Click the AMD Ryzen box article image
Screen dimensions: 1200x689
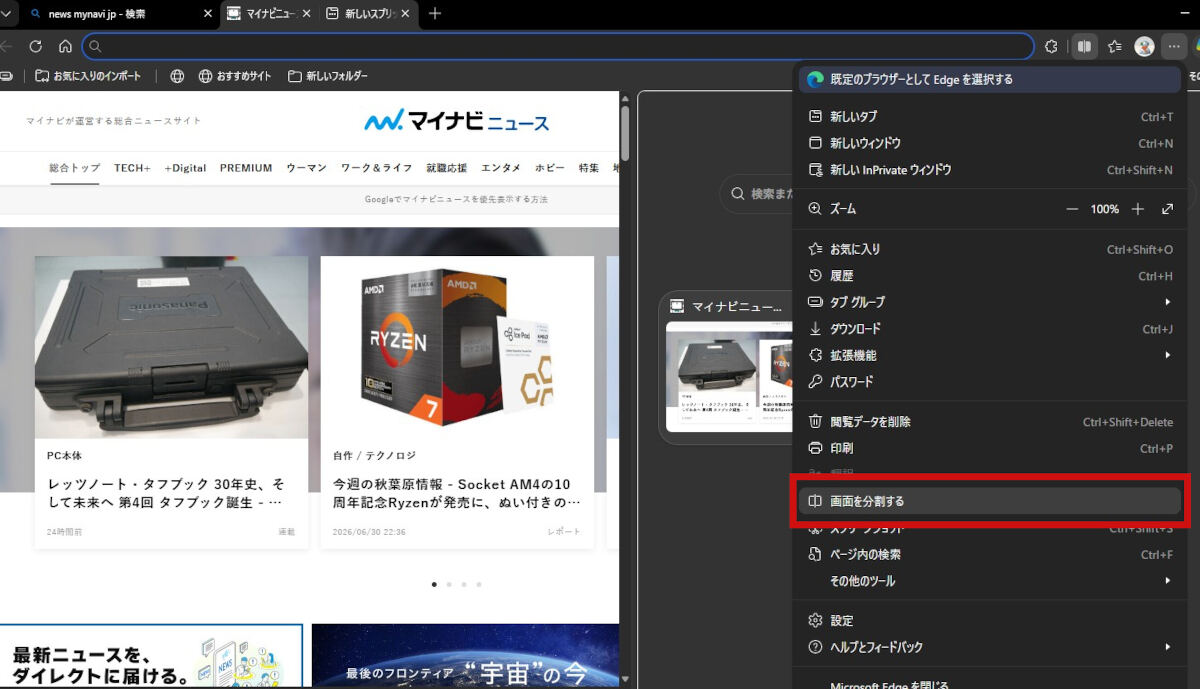tap(457, 347)
